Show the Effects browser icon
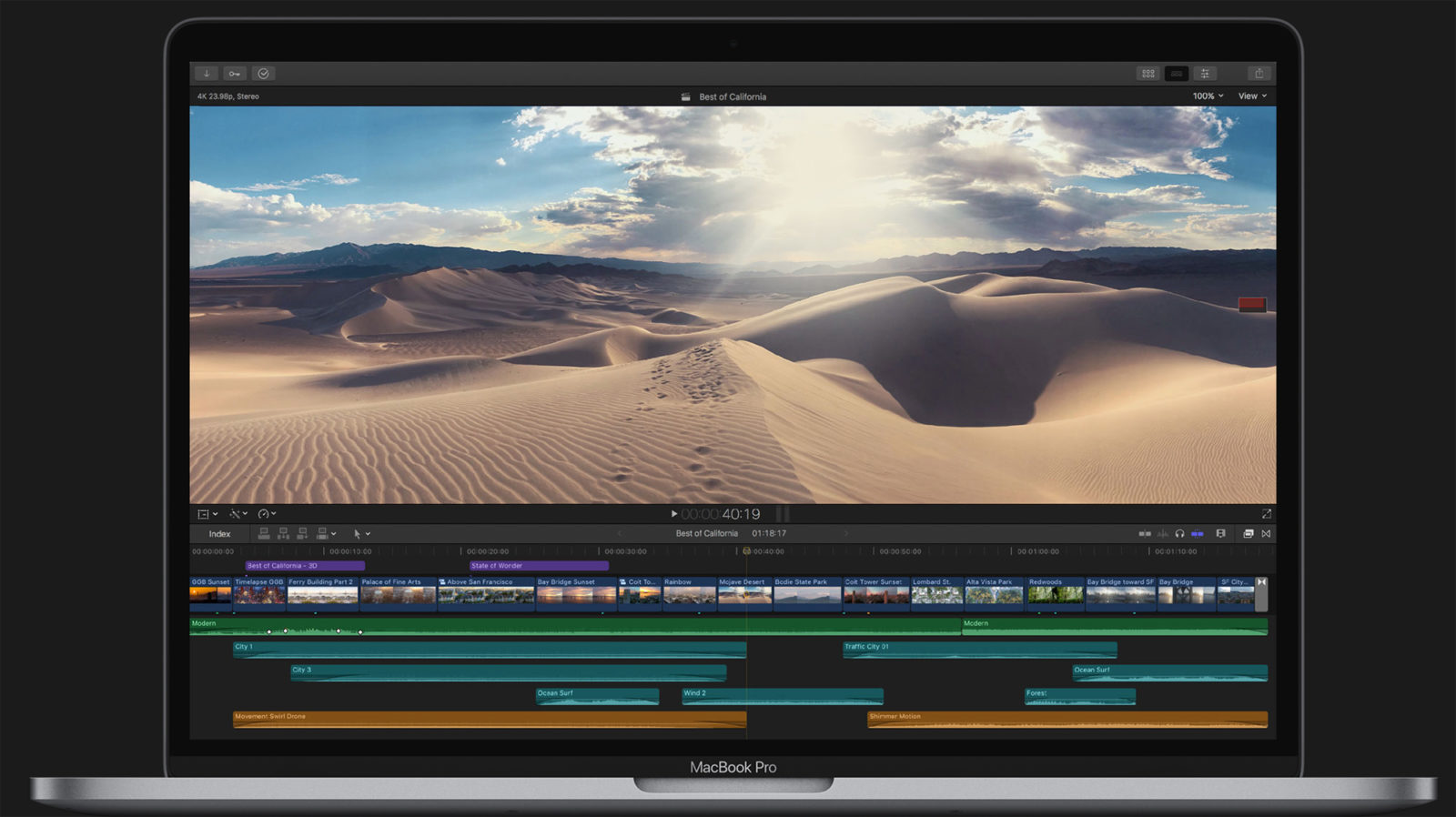The image size is (1456, 817). point(1249,534)
